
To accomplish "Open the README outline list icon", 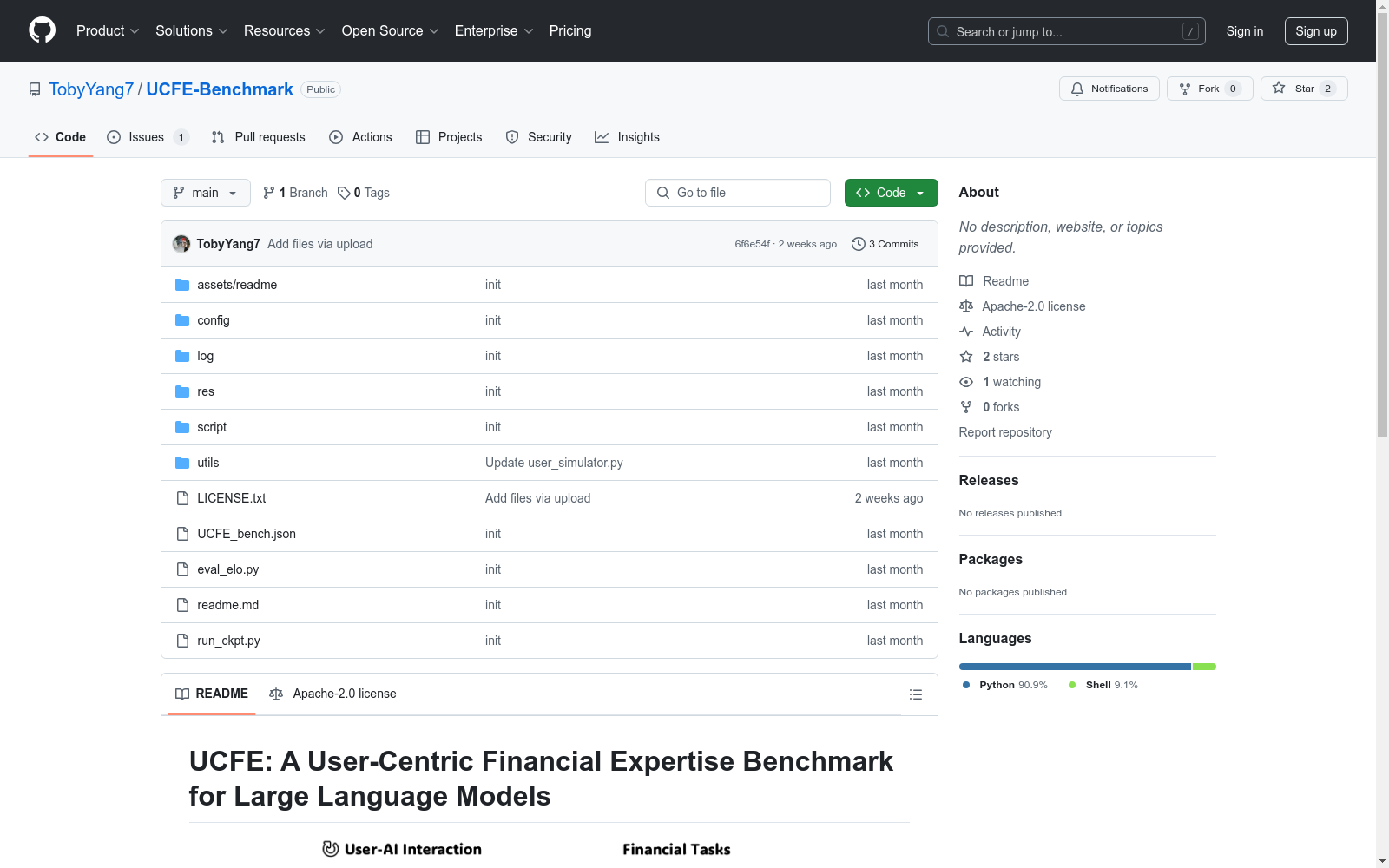I will click(915, 694).
